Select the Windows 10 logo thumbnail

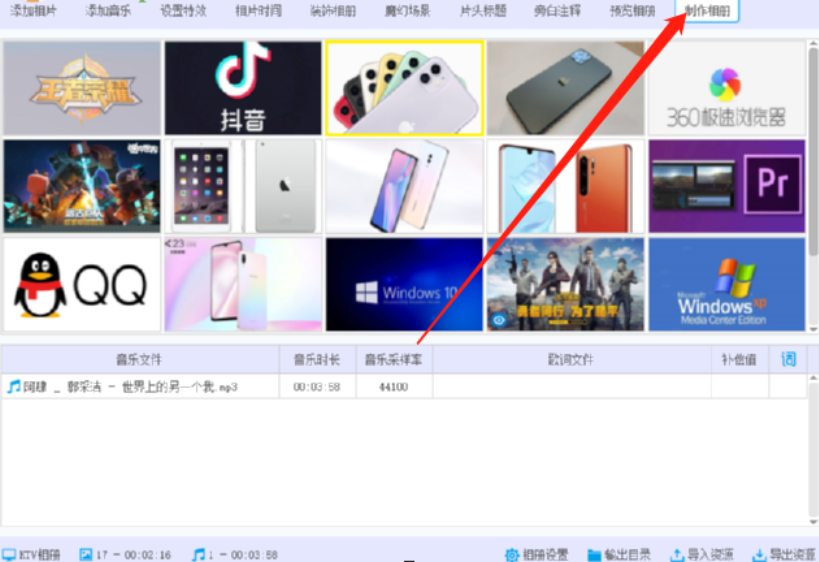[405, 284]
